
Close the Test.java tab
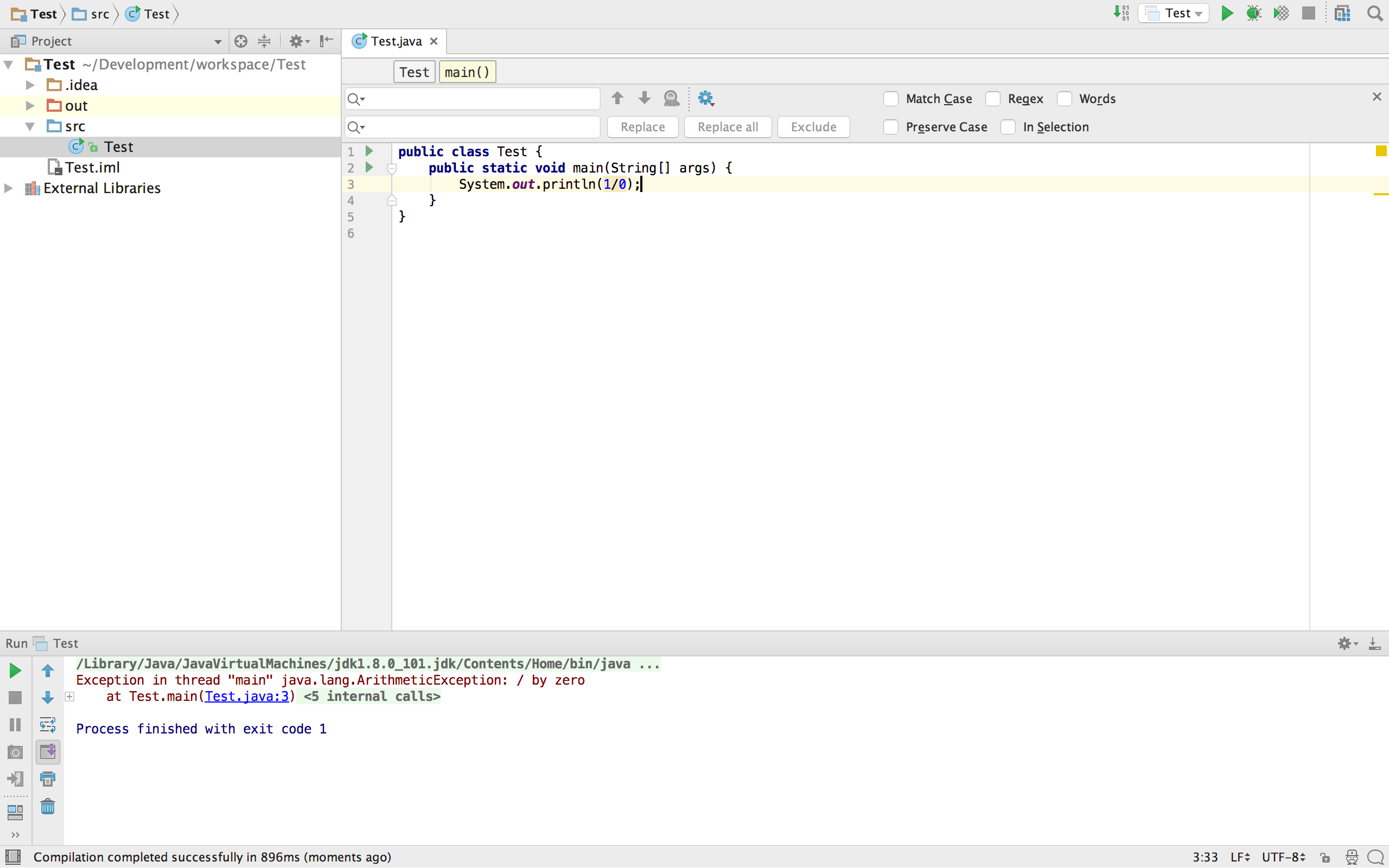click(x=434, y=41)
